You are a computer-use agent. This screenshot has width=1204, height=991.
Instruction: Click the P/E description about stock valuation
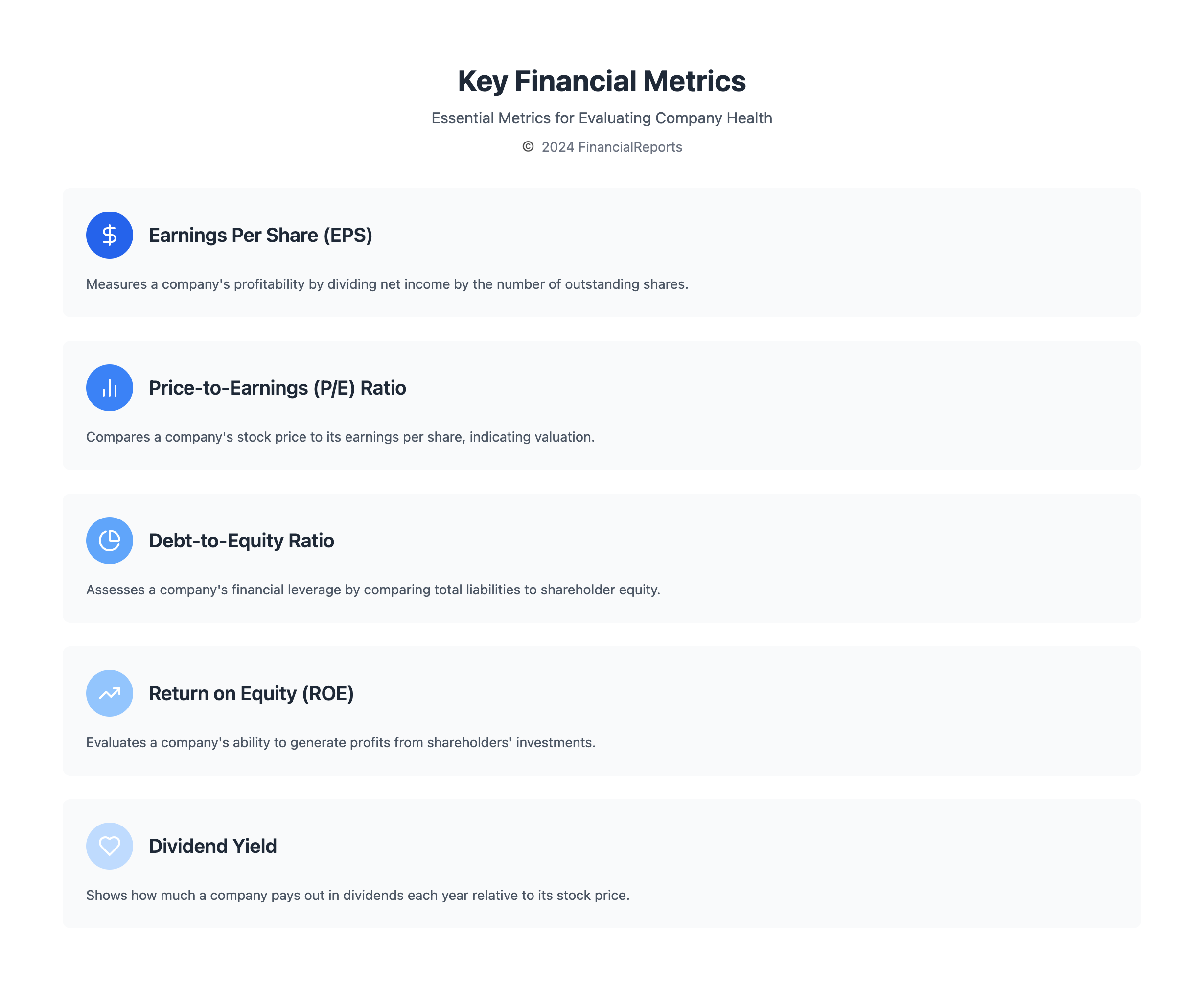pyautogui.click(x=340, y=437)
